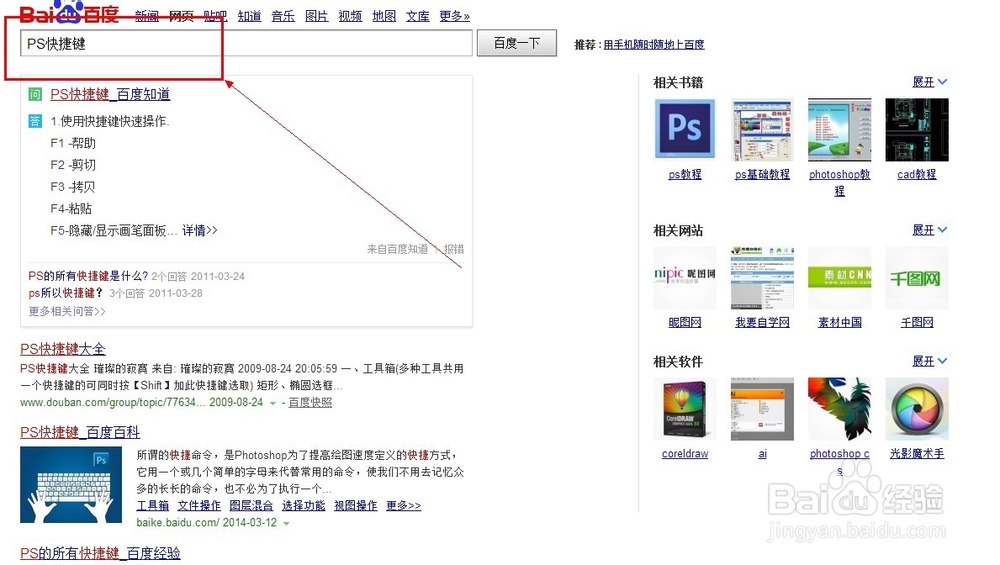The height and width of the screenshot is (565, 1000).
Task: Open the 新闻 navigation tab
Action: 147,16
